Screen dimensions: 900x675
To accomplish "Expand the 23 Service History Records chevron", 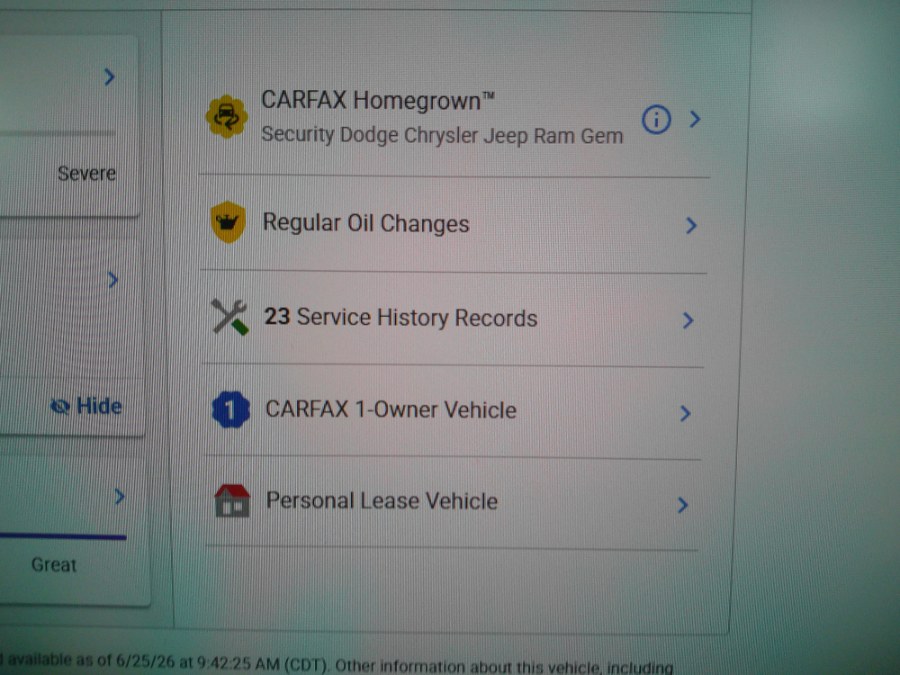I will click(x=688, y=320).
